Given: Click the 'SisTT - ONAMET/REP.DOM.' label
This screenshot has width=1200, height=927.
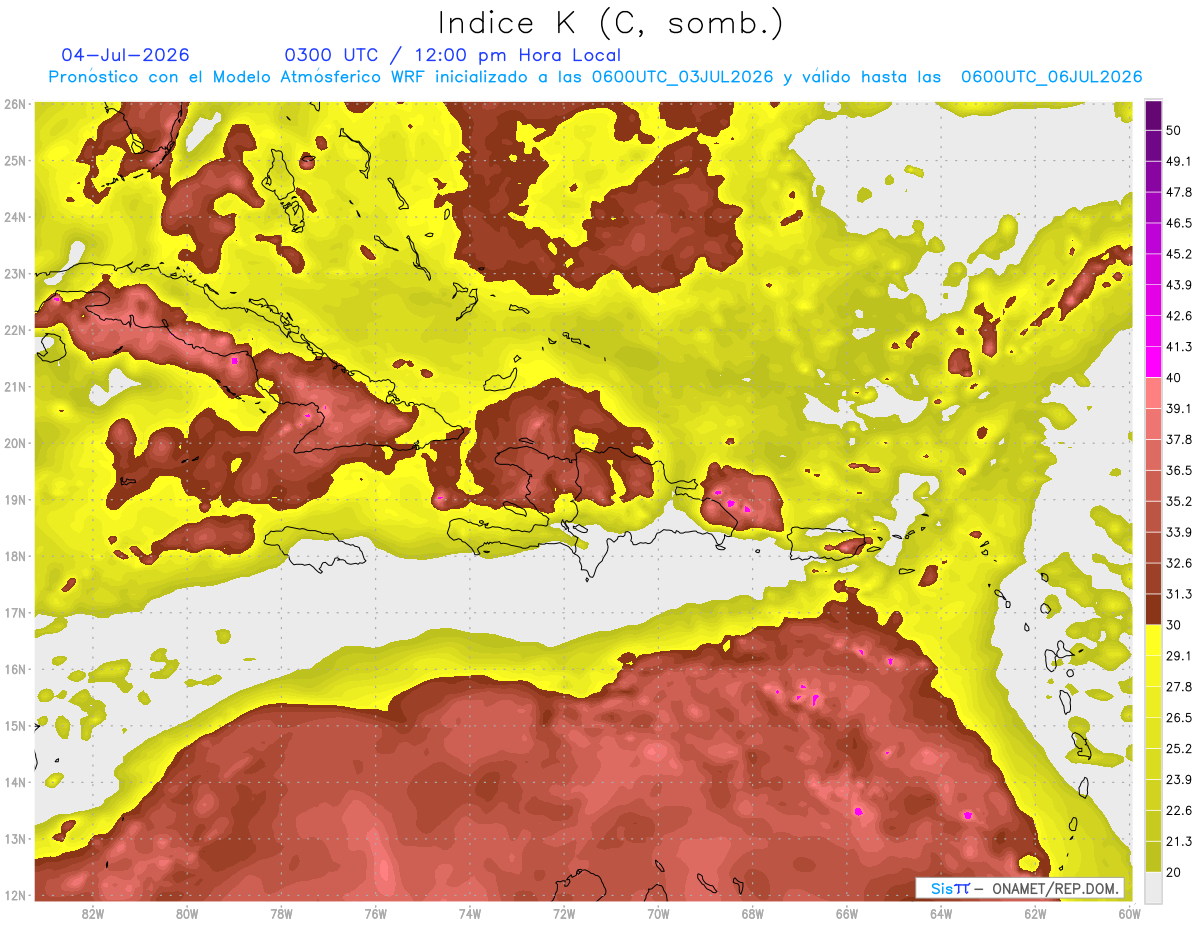Looking at the screenshot, I should pos(1020,888).
